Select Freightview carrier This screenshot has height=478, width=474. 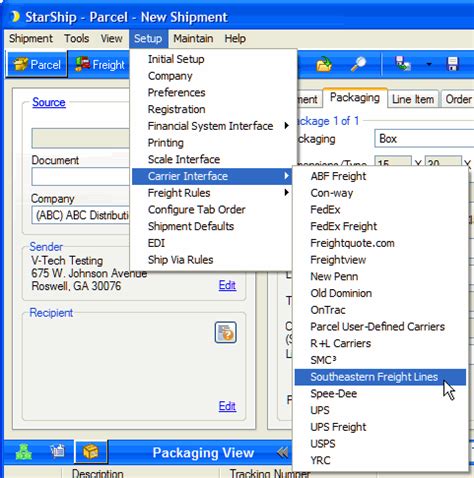tap(380, 260)
